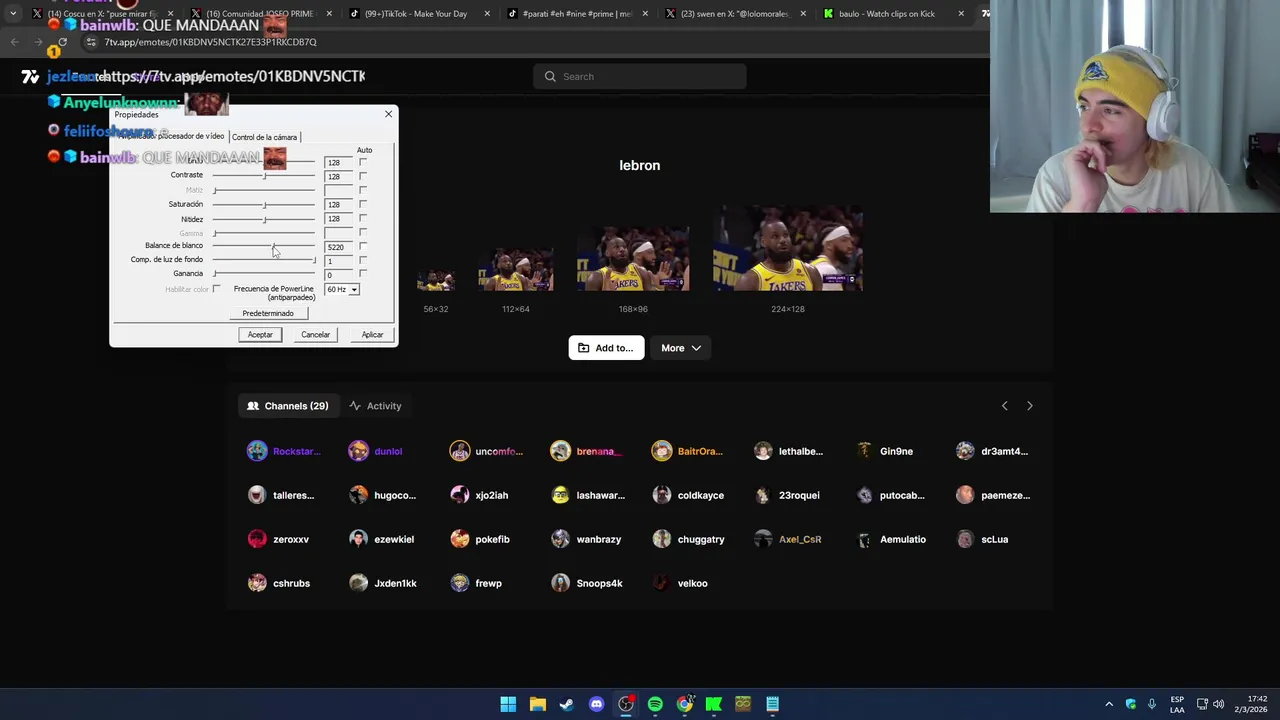The image size is (1280, 720).
Task: Open Discord from taskbar
Action: (x=597, y=704)
